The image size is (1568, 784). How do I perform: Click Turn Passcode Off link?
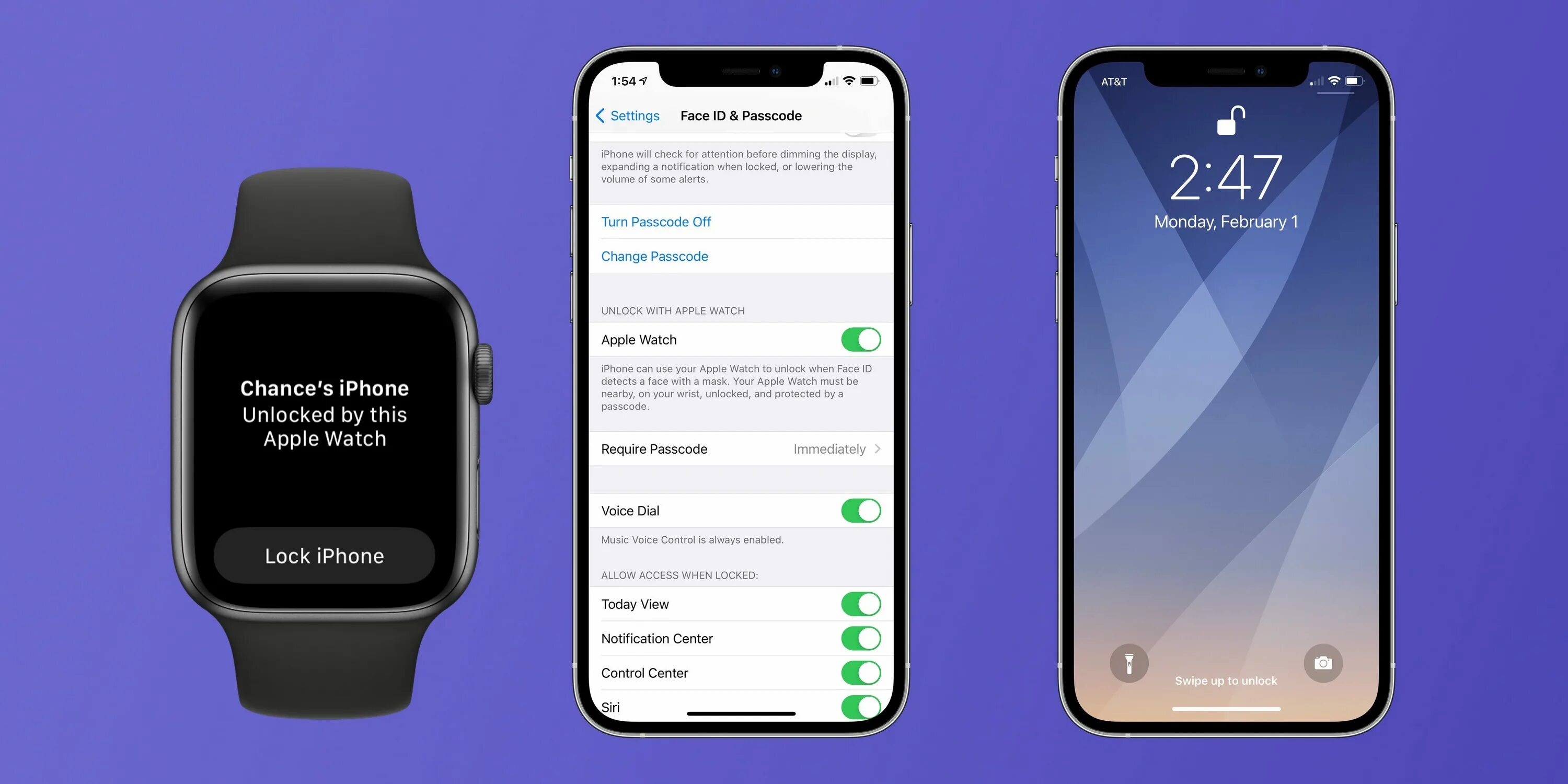(658, 221)
